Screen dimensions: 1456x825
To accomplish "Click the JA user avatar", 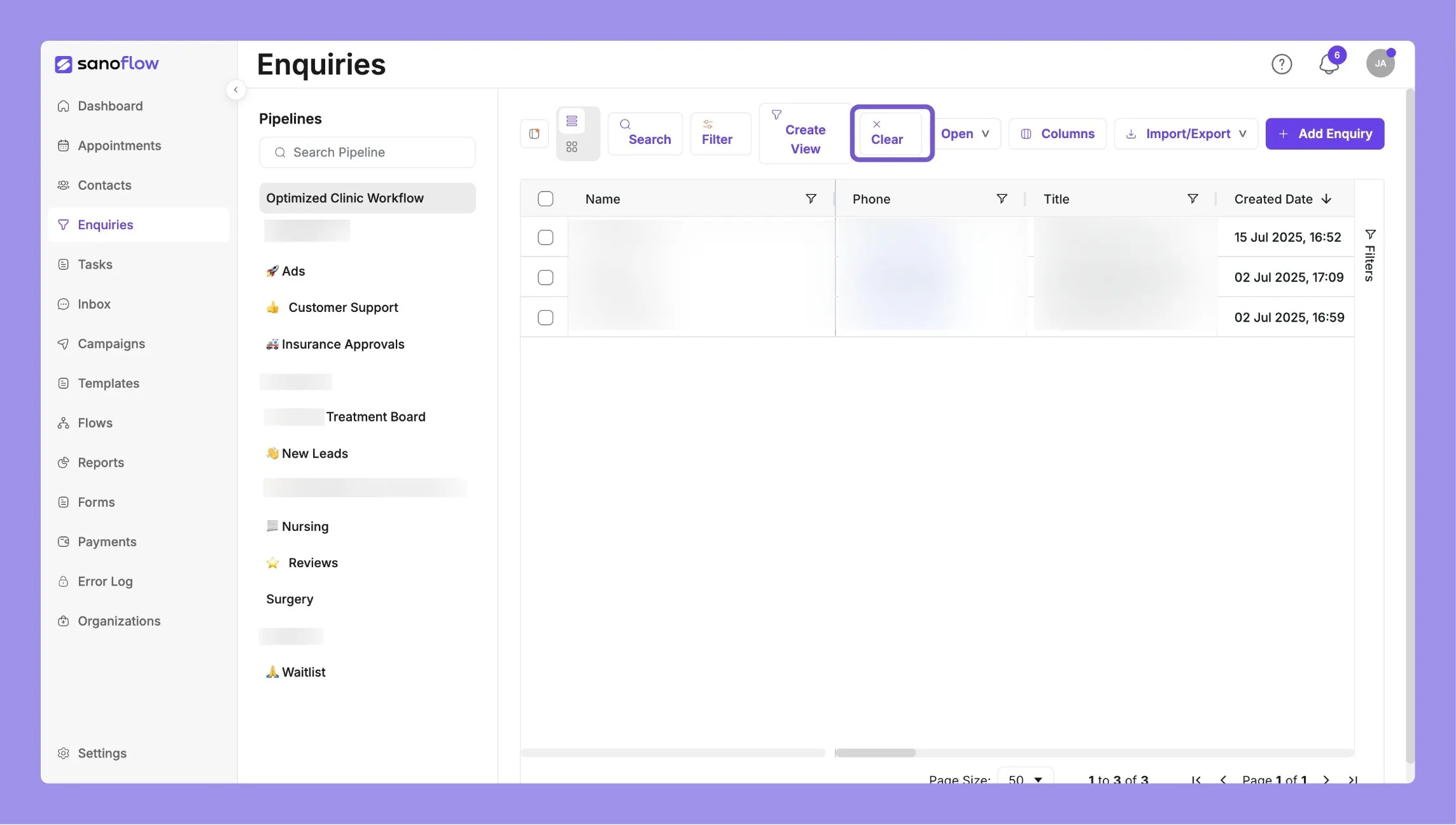I will click(1380, 63).
